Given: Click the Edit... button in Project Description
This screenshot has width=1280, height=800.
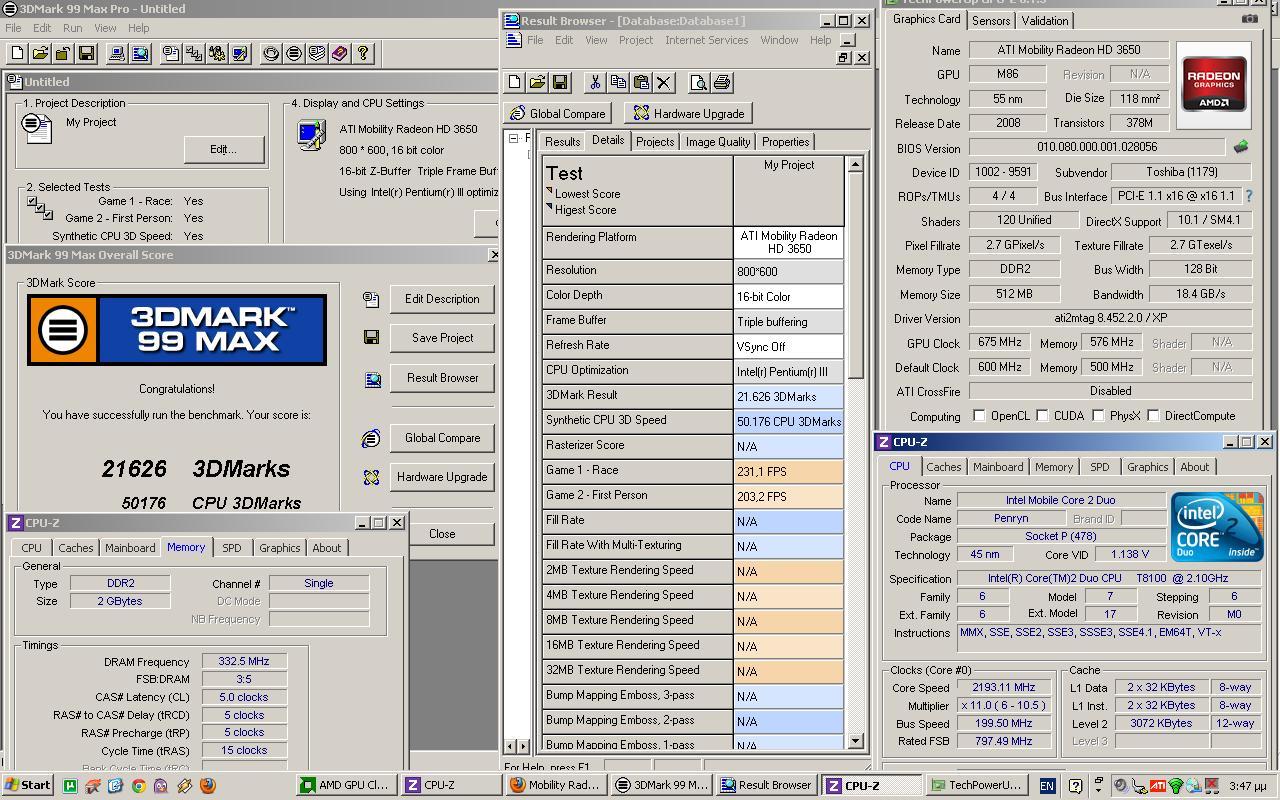Looking at the screenshot, I should [223, 149].
